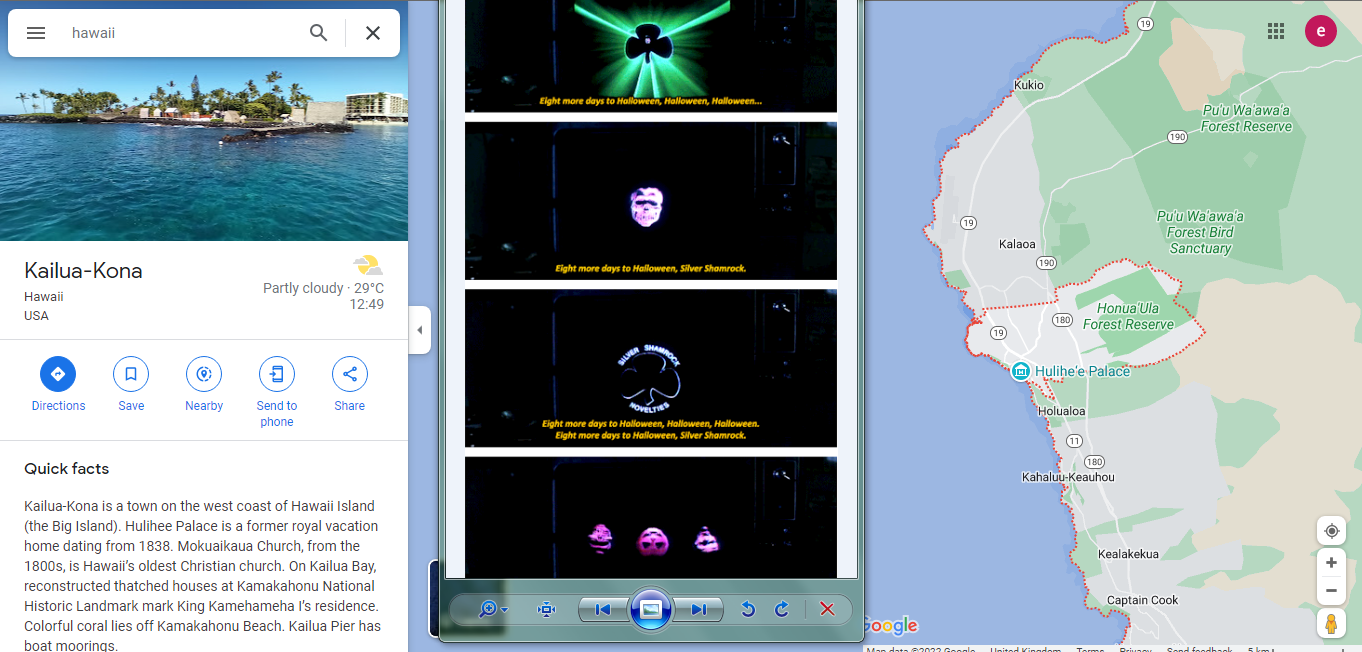This screenshot has width=1362, height=652.
Task: Zoom in on the map
Action: (1331, 563)
